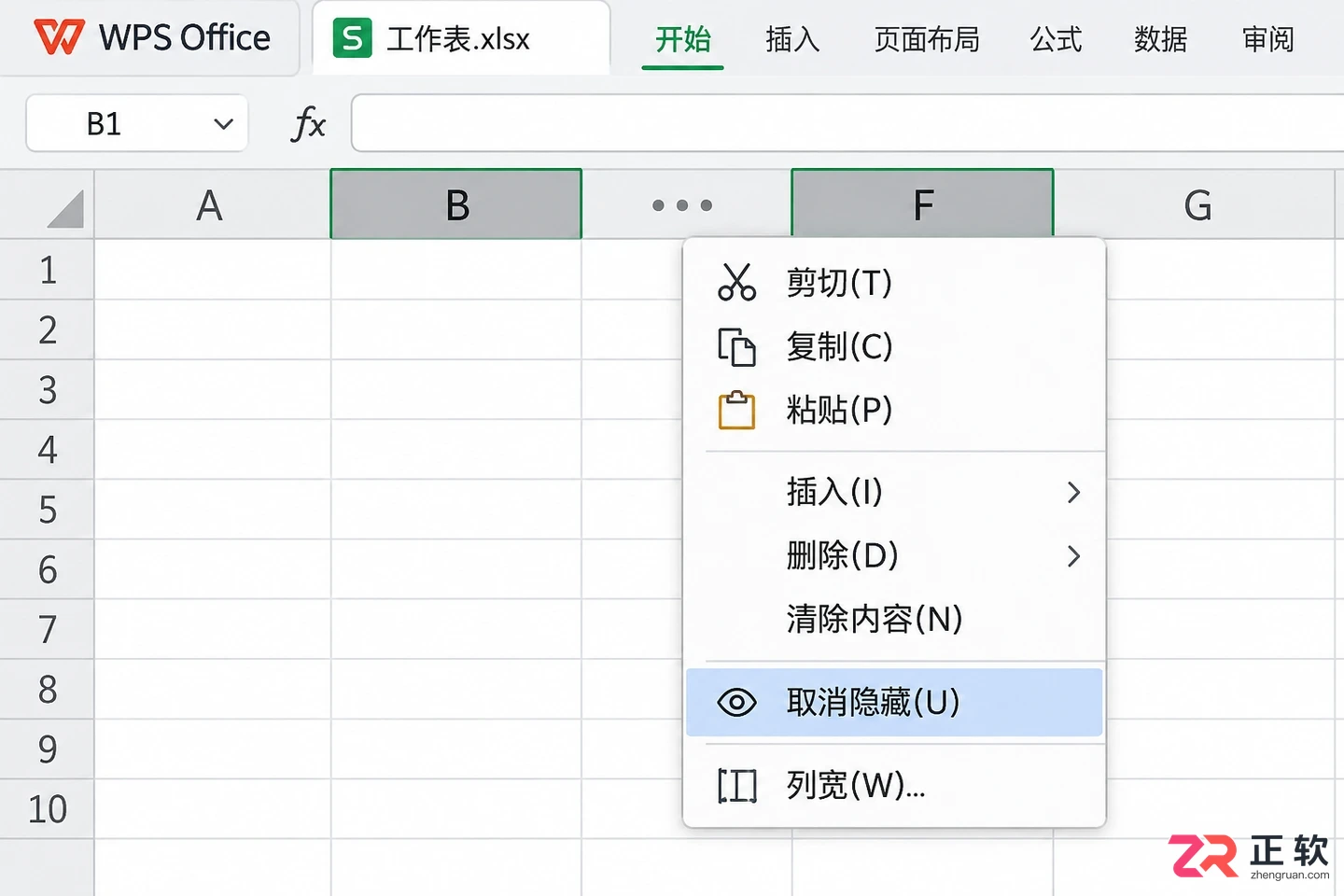Choose 列宽(W)... from the context menu
1344x896 pixels.
pos(894,786)
